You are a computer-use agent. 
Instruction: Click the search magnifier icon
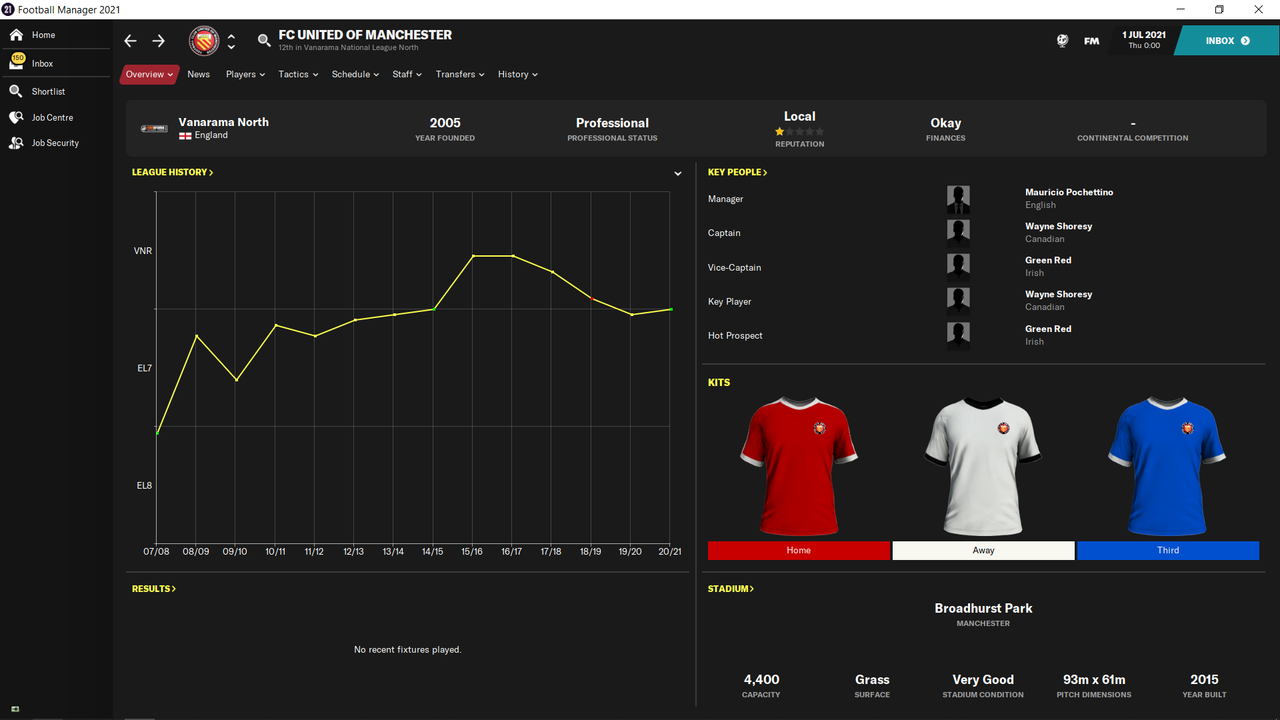[x=264, y=41]
